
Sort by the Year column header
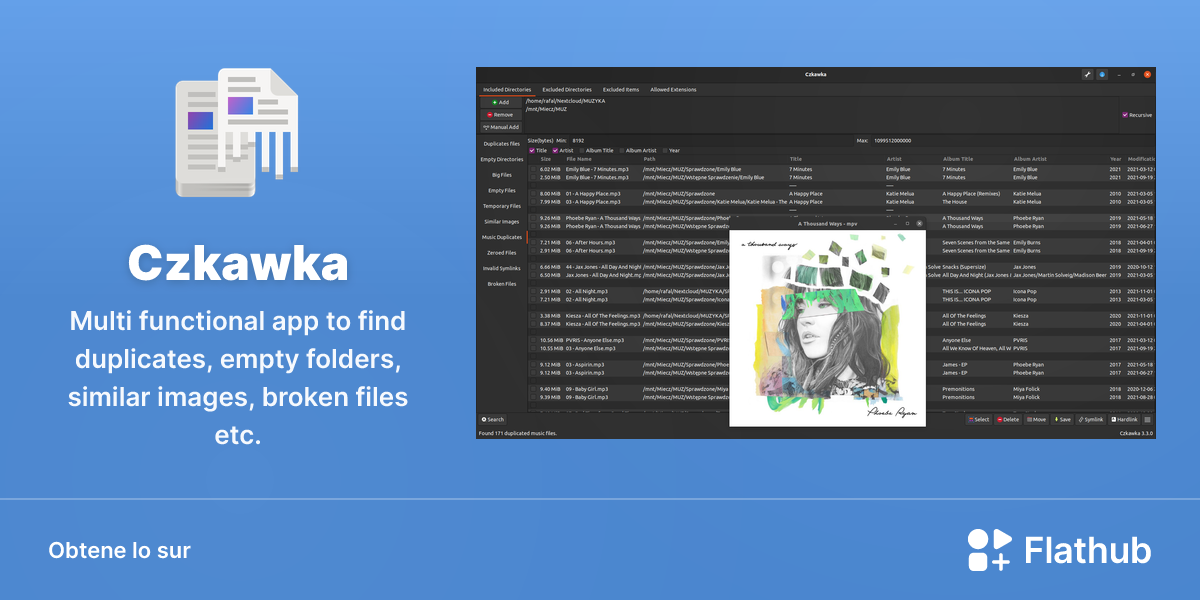click(1116, 159)
